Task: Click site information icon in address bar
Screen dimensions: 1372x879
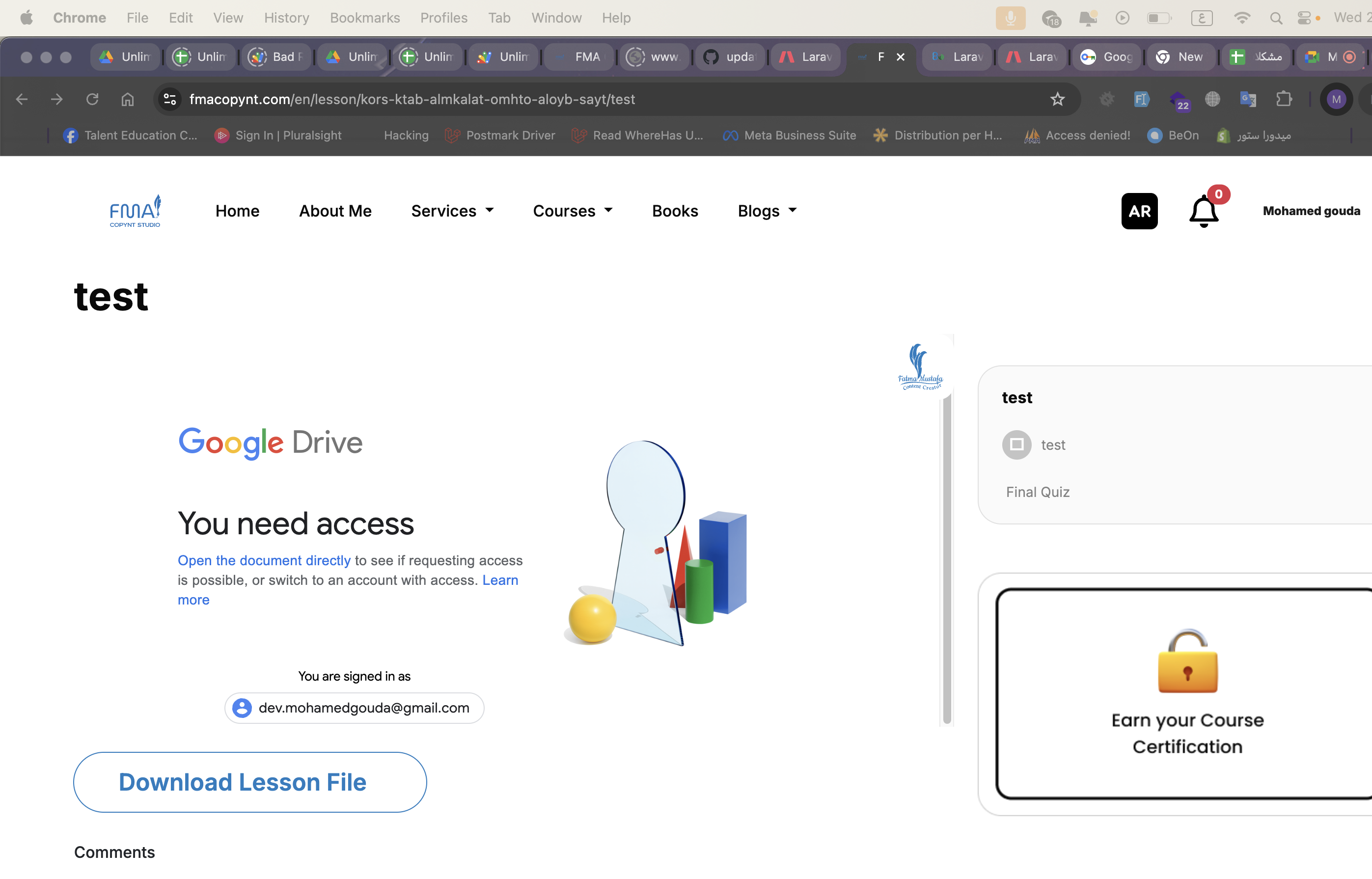Action: pyautogui.click(x=169, y=99)
